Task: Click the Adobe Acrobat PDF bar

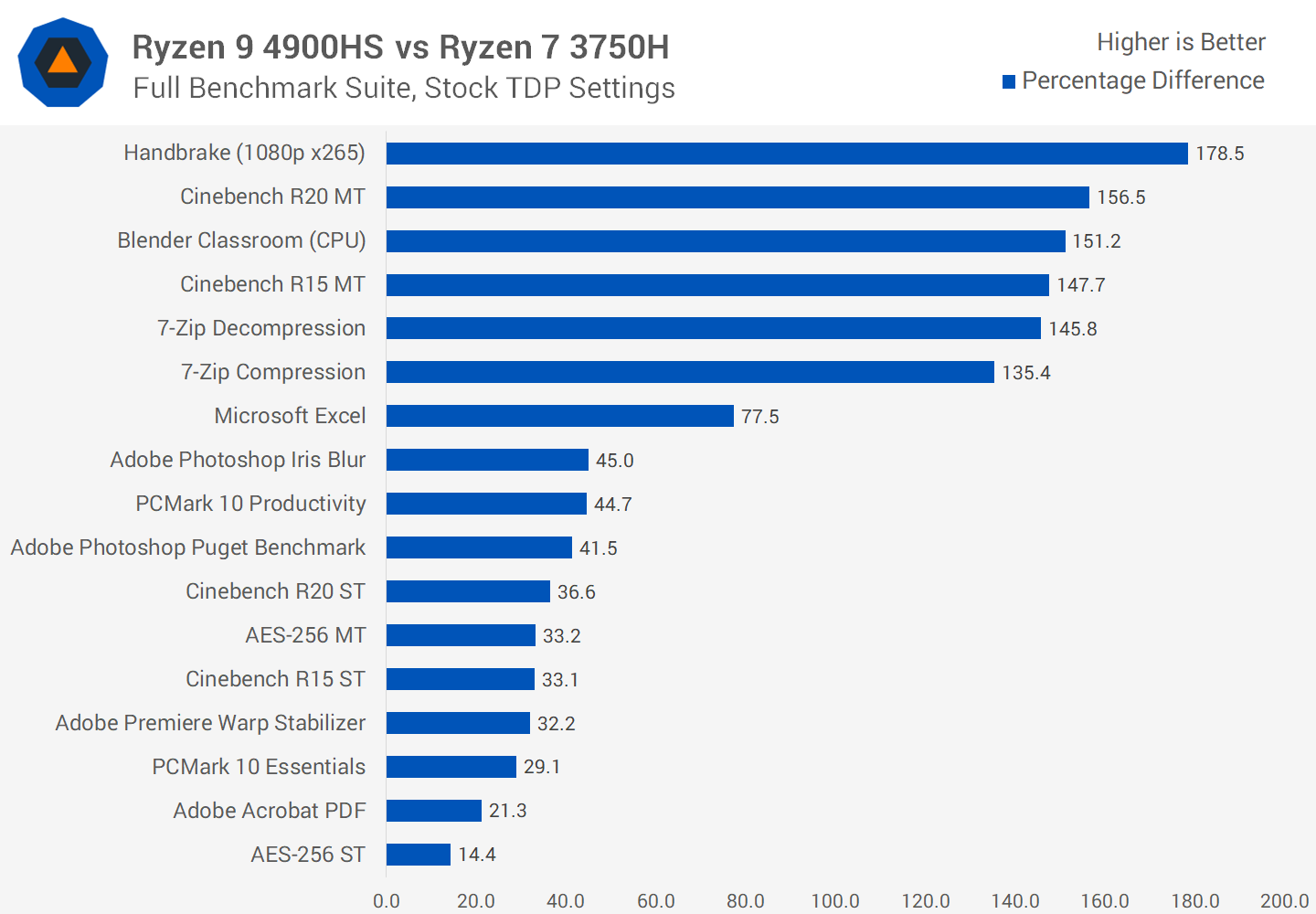Action: 434,811
